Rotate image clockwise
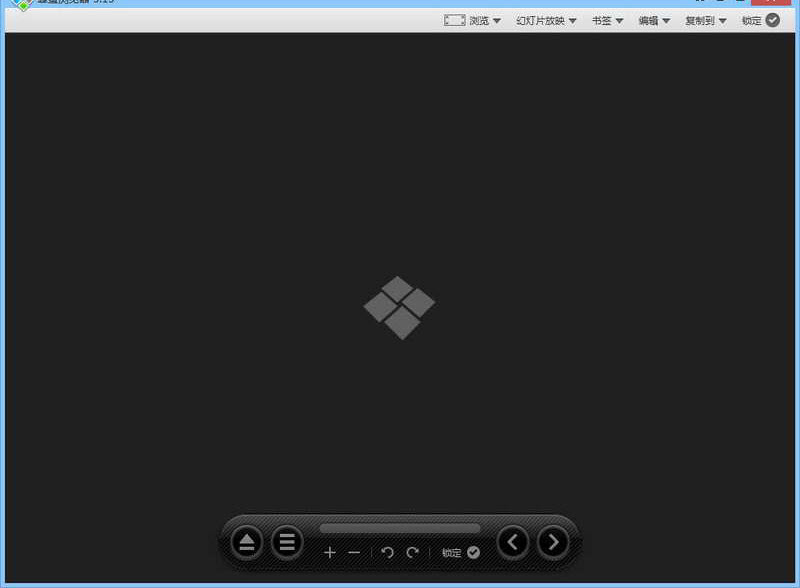Viewport: 800px width, 588px height. 412,552
